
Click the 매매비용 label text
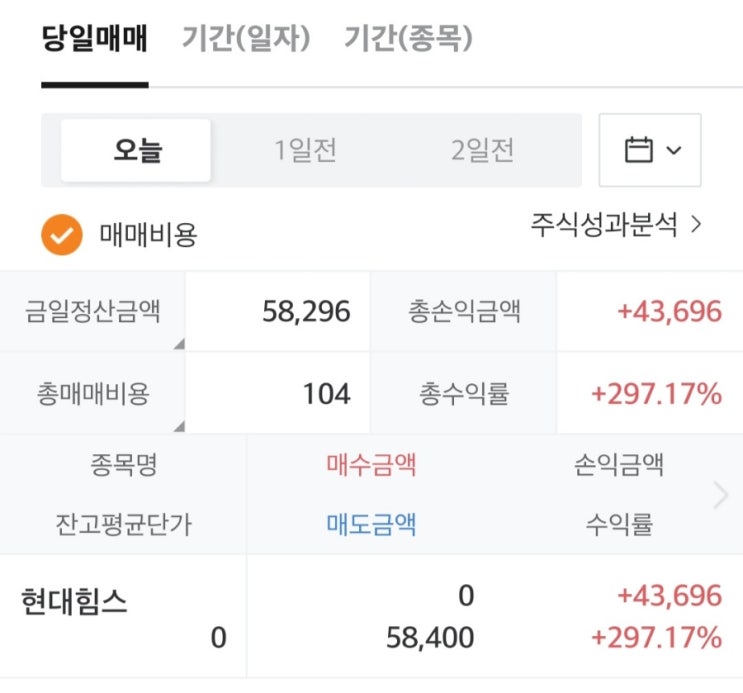[x=148, y=235]
